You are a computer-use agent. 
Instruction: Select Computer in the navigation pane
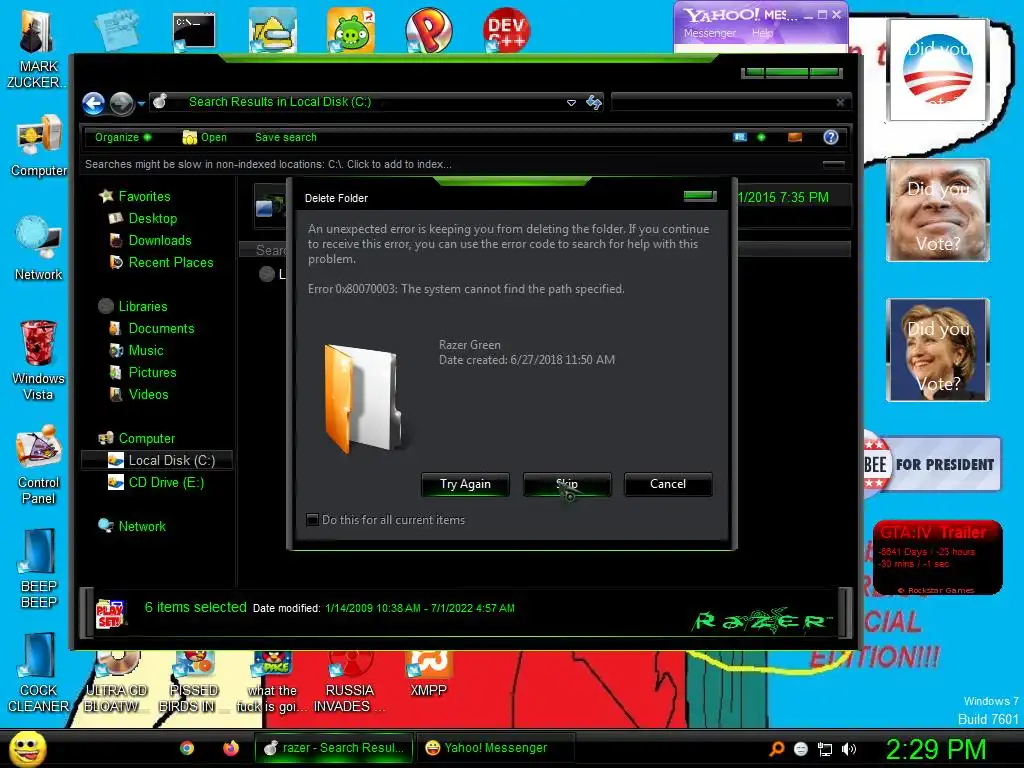pyautogui.click(x=146, y=438)
